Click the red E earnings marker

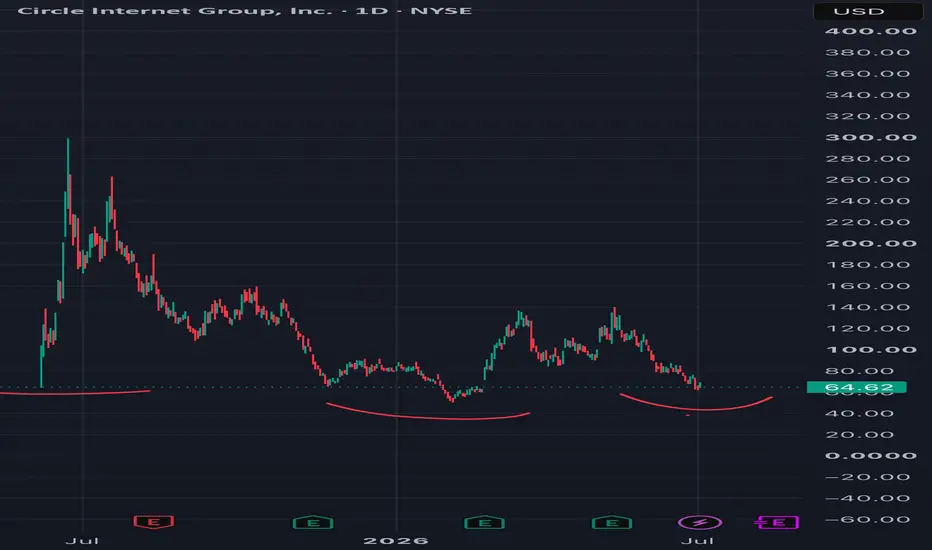(x=153, y=522)
